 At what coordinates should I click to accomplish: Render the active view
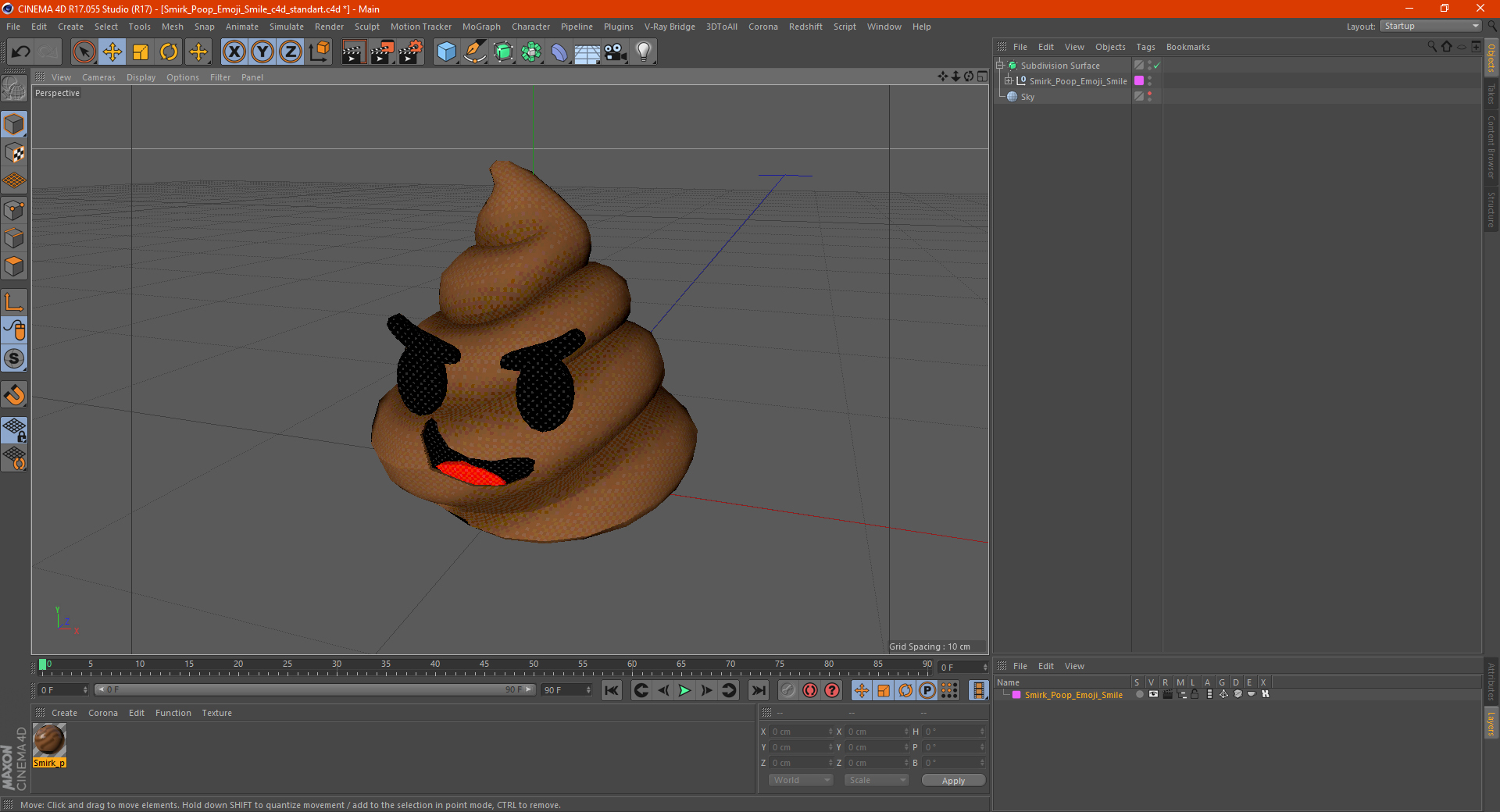click(x=353, y=52)
